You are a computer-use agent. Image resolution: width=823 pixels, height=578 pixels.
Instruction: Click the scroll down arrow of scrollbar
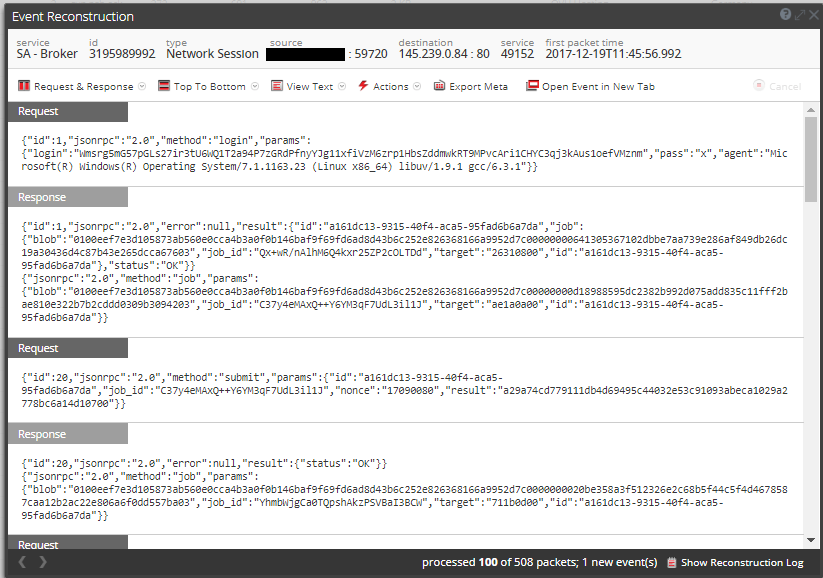(810, 540)
